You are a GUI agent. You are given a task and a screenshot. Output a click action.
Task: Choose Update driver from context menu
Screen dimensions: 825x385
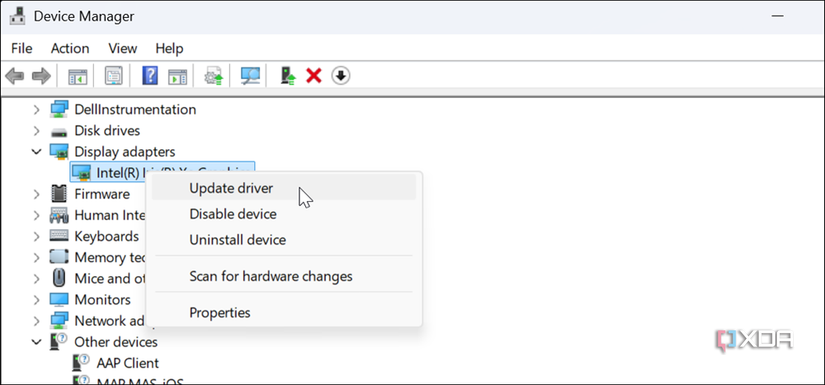pos(284,188)
